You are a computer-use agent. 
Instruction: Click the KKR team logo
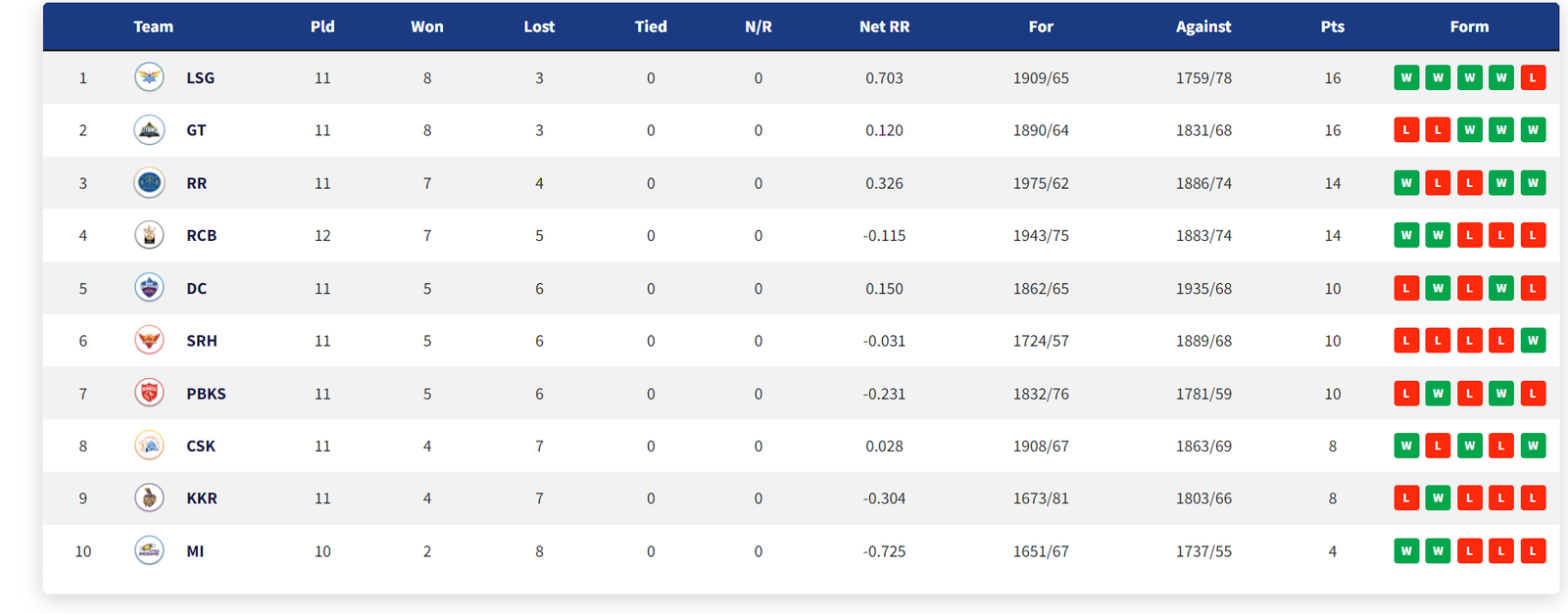pyautogui.click(x=149, y=497)
